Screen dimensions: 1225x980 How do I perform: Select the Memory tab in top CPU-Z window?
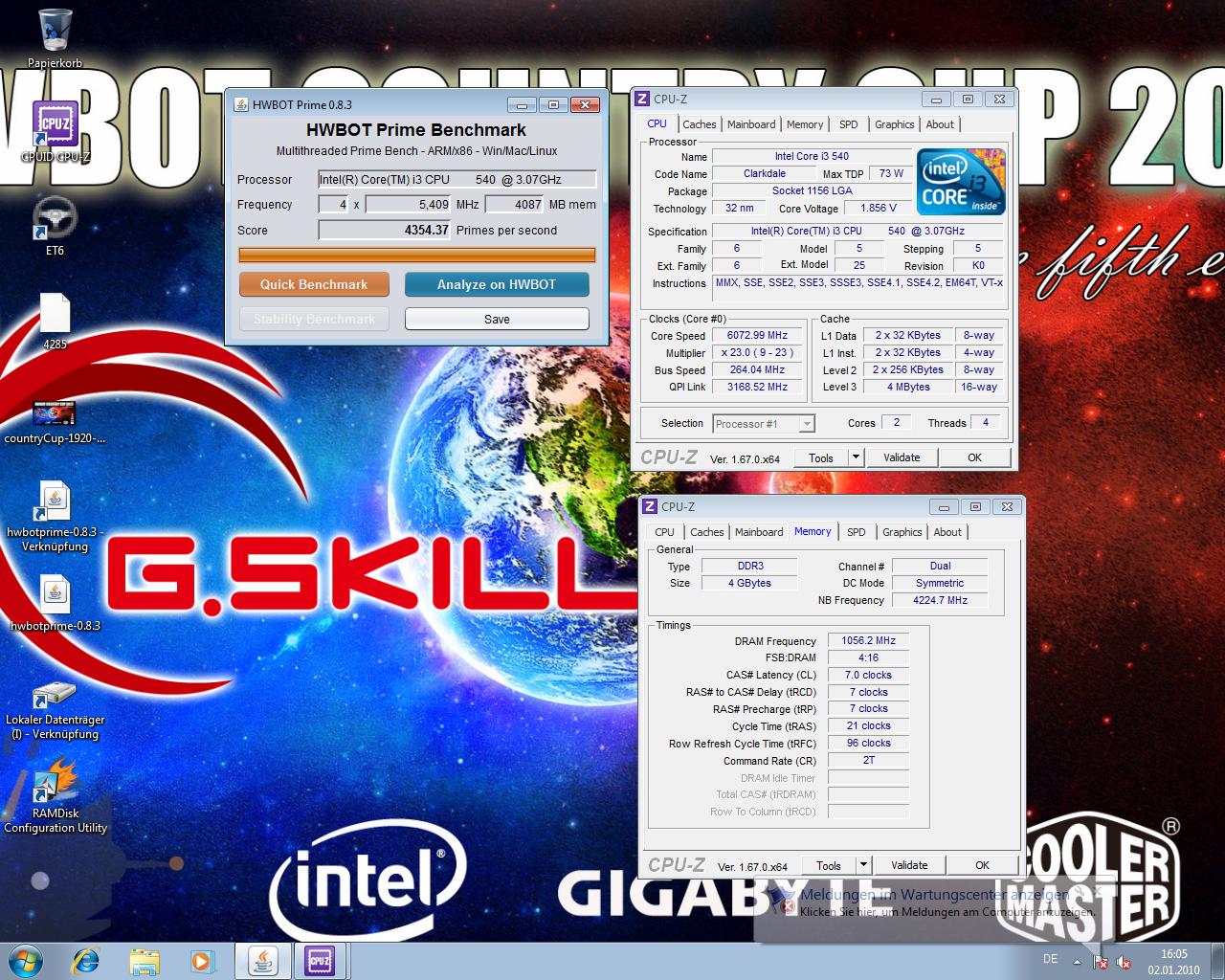pyautogui.click(x=805, y=124)
